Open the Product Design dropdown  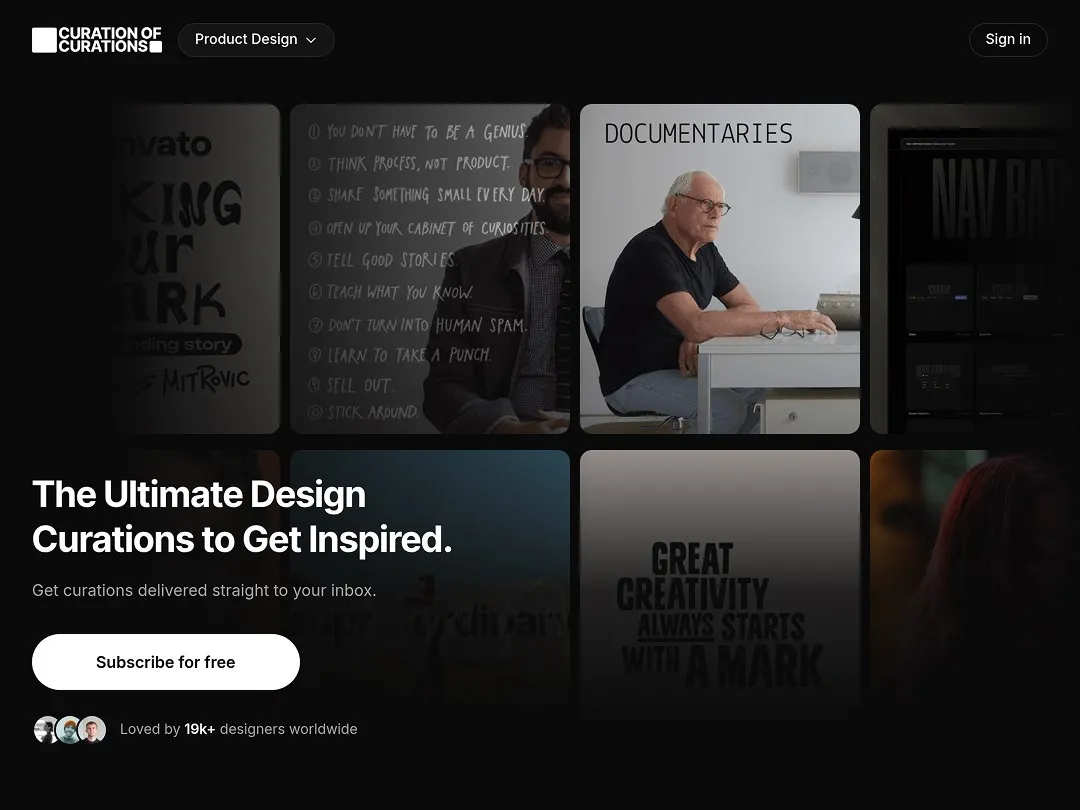pyautogui.click(x=256, y=40)
